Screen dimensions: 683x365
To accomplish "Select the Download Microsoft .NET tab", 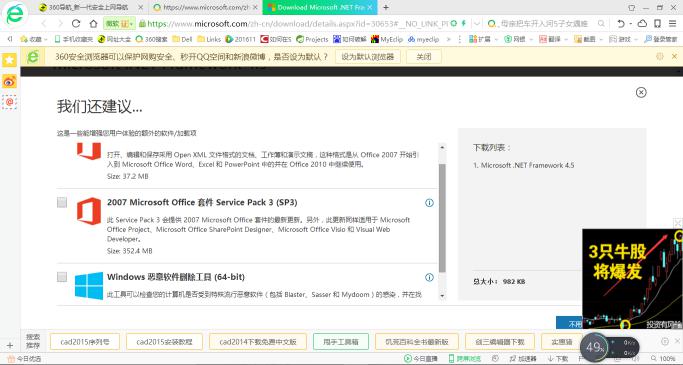I will (x=320, y=7).
